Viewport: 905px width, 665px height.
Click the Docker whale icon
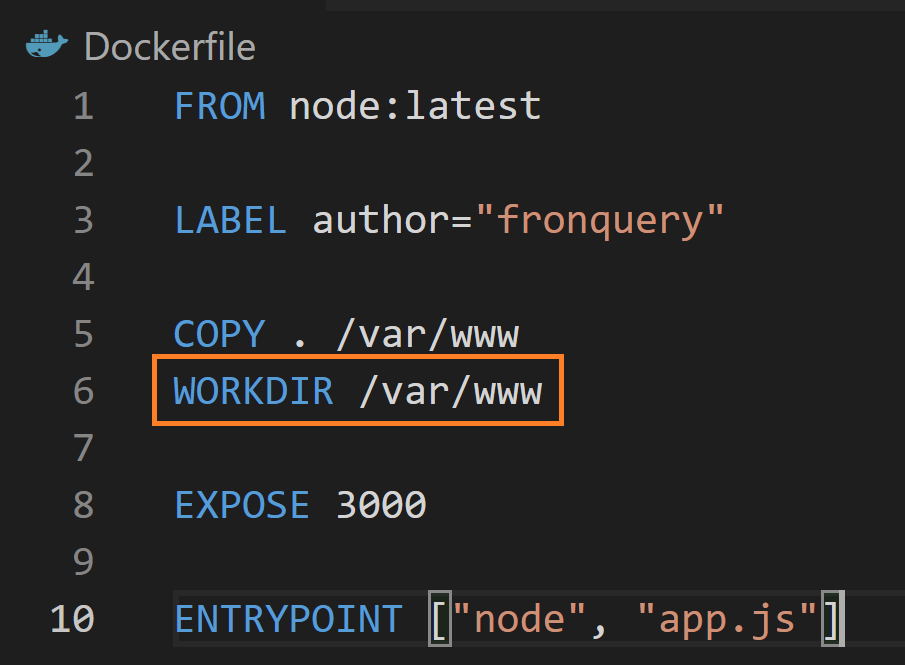click(47, 45)
